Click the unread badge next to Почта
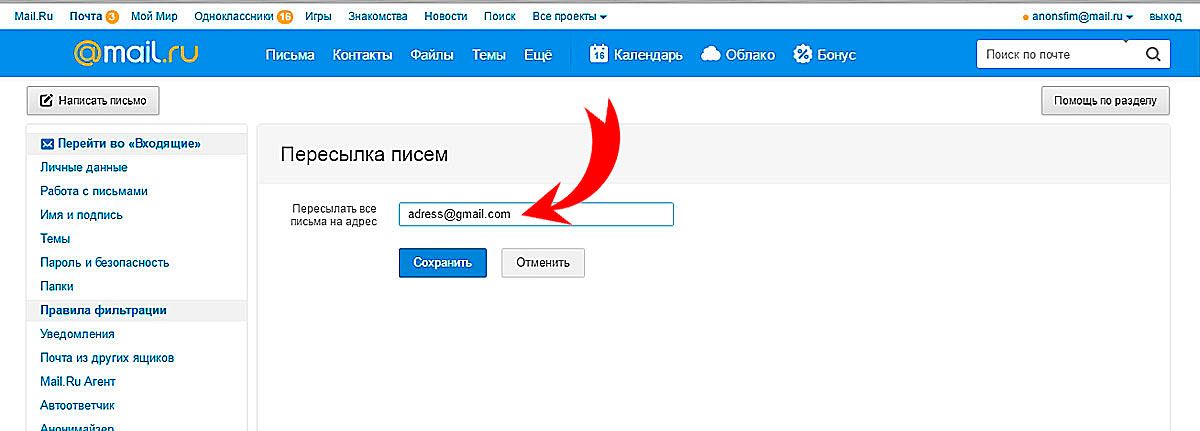The image size is (1200, 431). [112, 17]
